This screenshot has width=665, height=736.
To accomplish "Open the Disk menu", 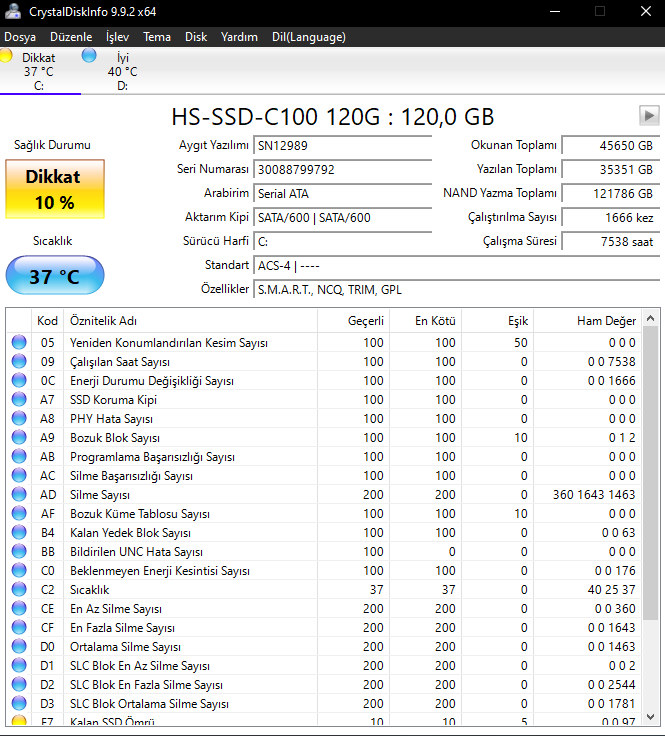I will point(196,37).
